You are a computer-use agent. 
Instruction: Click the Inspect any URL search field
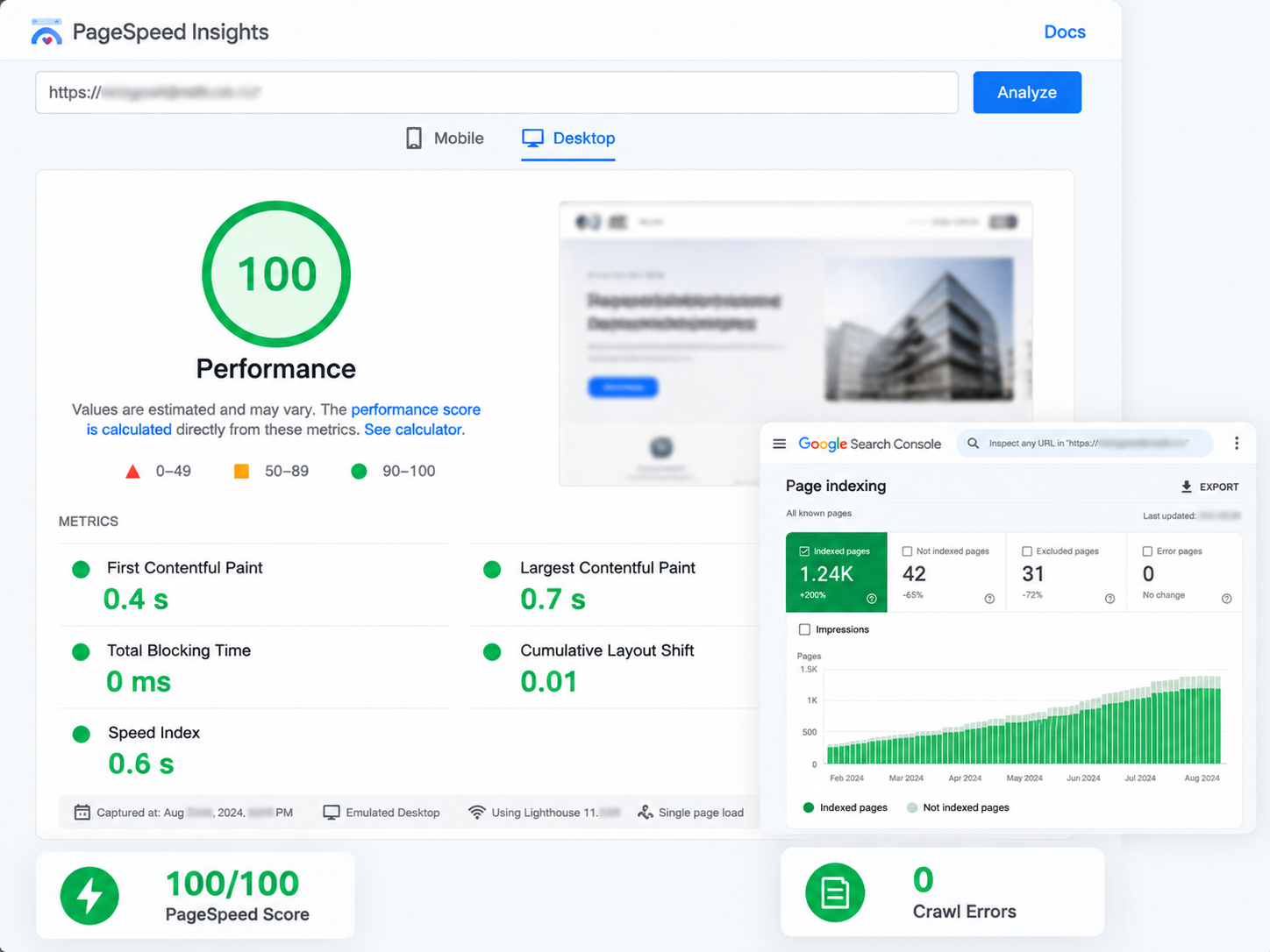click(x=1085, y=444)
